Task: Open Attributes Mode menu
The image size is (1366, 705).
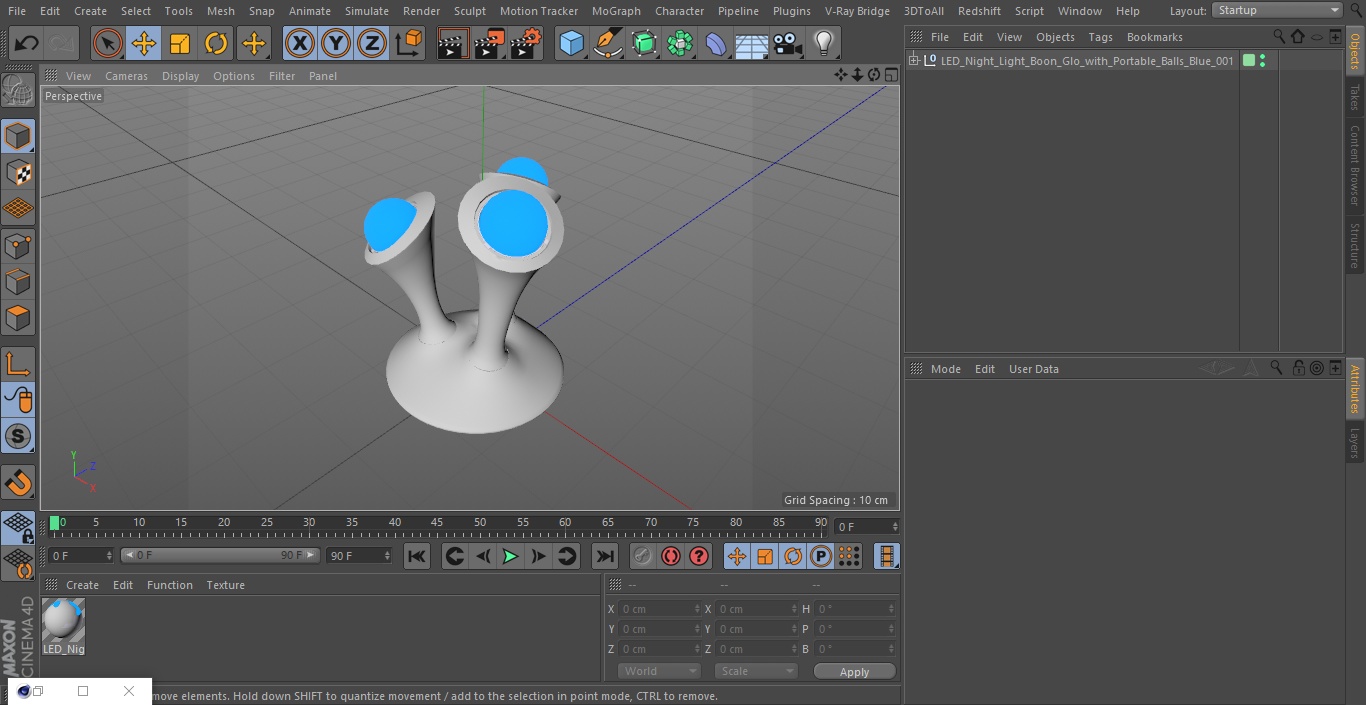Action: [x=945, y=369]
